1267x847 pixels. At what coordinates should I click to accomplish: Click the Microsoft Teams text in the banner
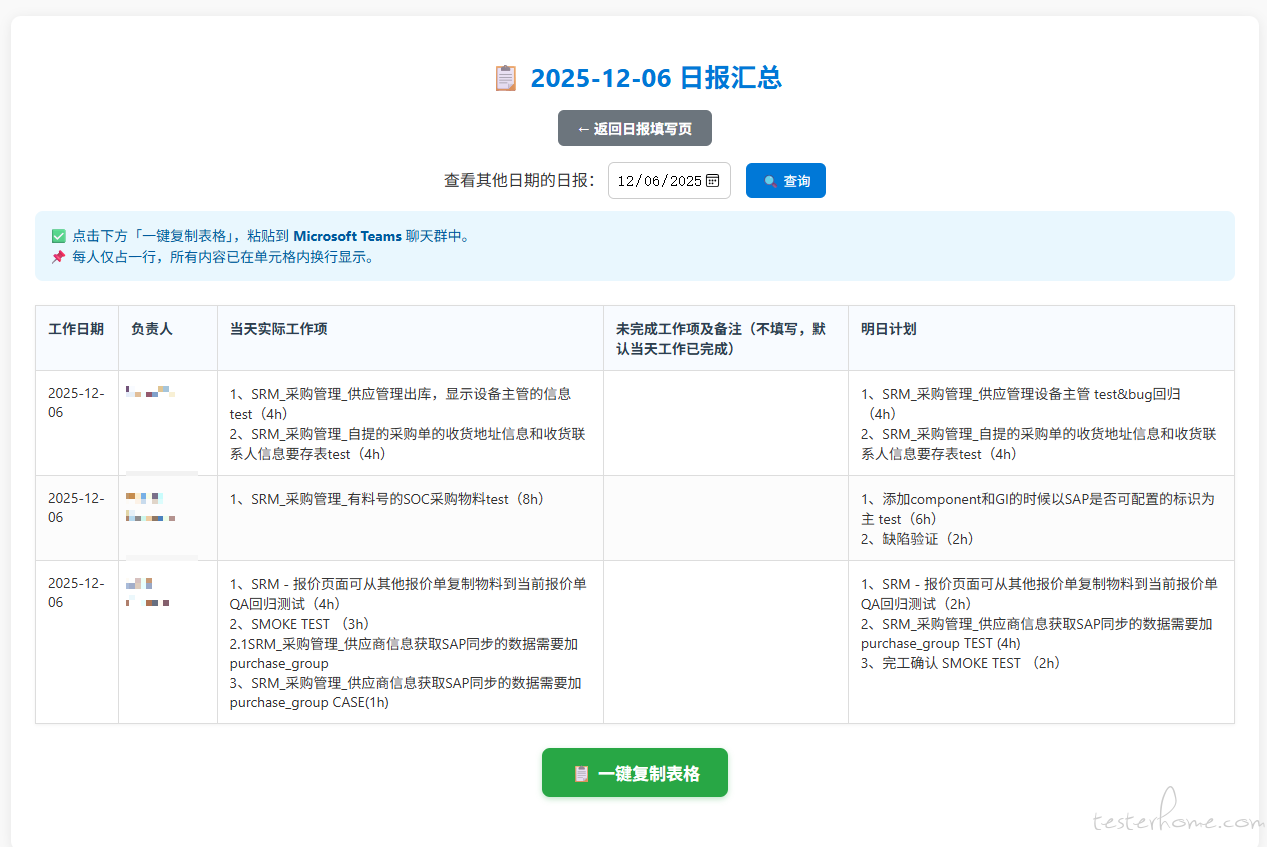pyautogui.click(x=347, y=237)
